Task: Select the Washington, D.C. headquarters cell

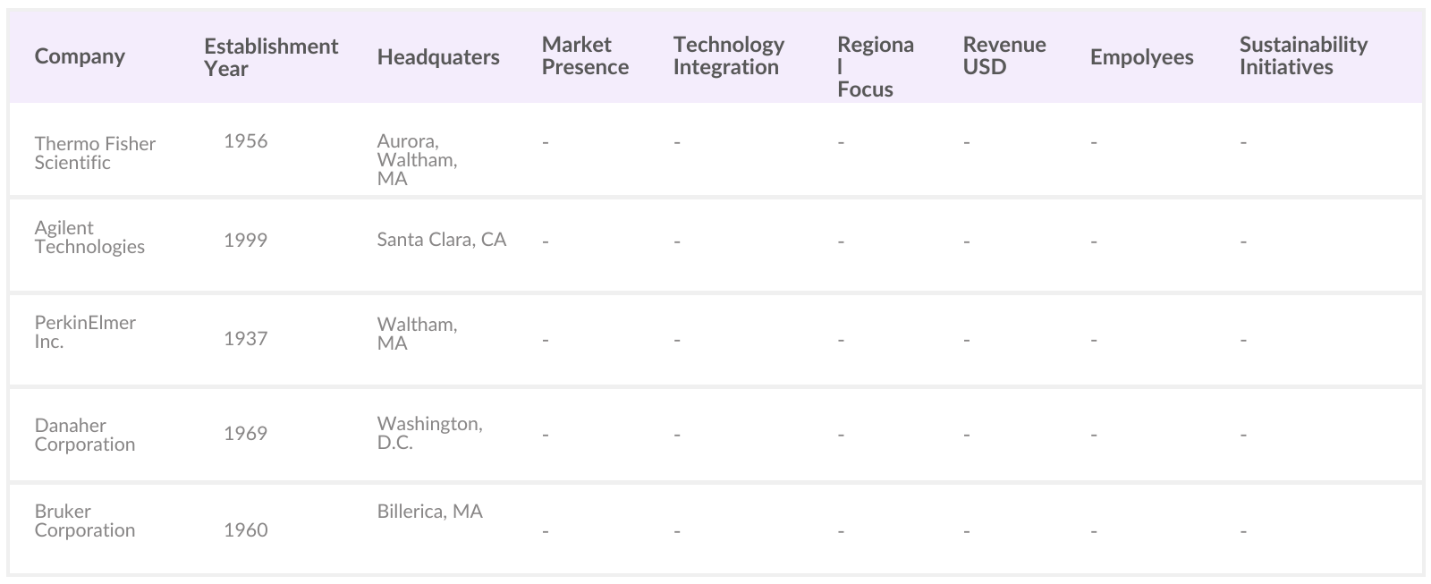Action: click(x=429, y=432)
